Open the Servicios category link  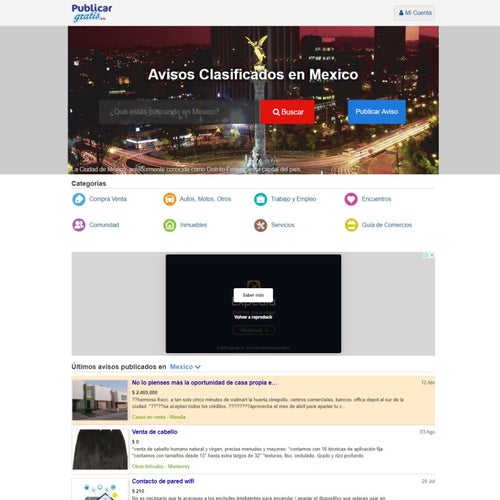tap(283, 225)
